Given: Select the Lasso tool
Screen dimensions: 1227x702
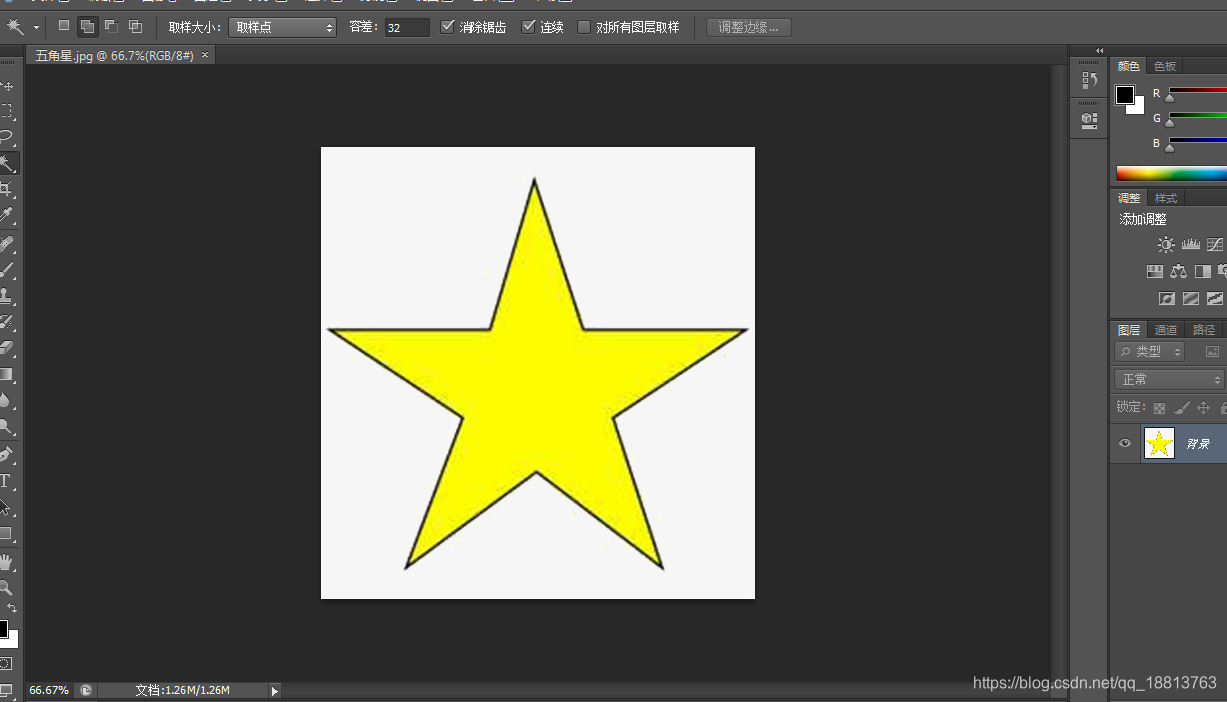Looking at the screenshot, I should pyautogui.click(x=7, y=137).
